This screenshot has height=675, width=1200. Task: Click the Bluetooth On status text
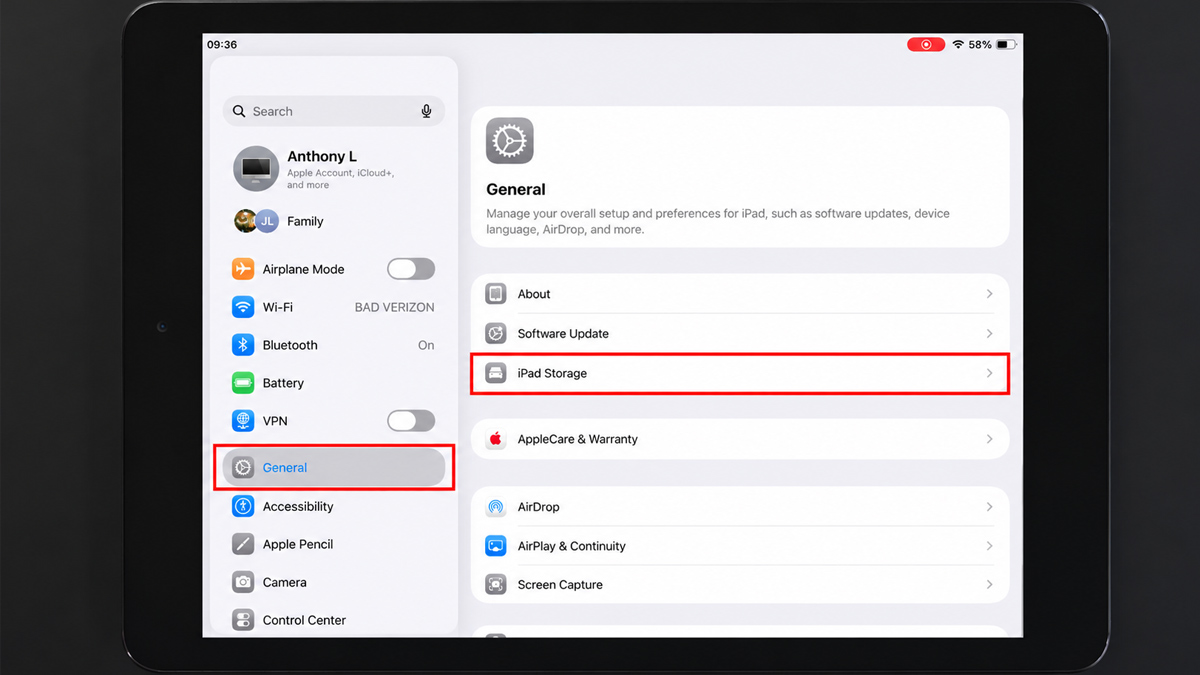point(426,345)
